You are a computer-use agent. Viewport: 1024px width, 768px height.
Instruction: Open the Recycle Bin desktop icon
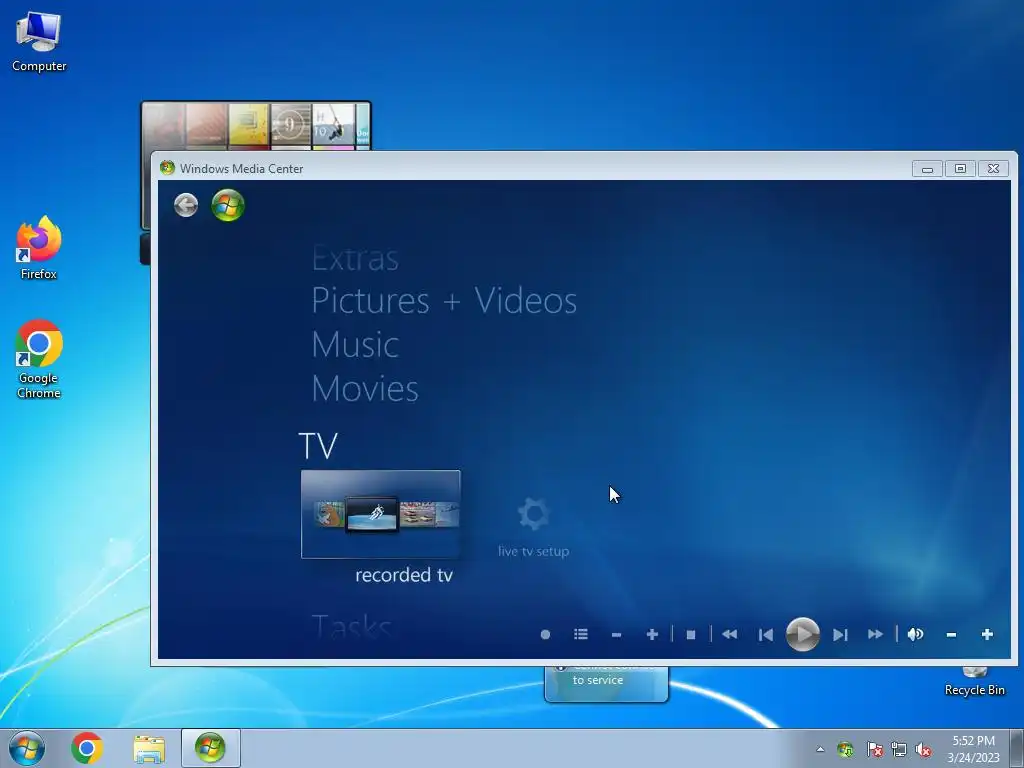(x=974, y=681)
